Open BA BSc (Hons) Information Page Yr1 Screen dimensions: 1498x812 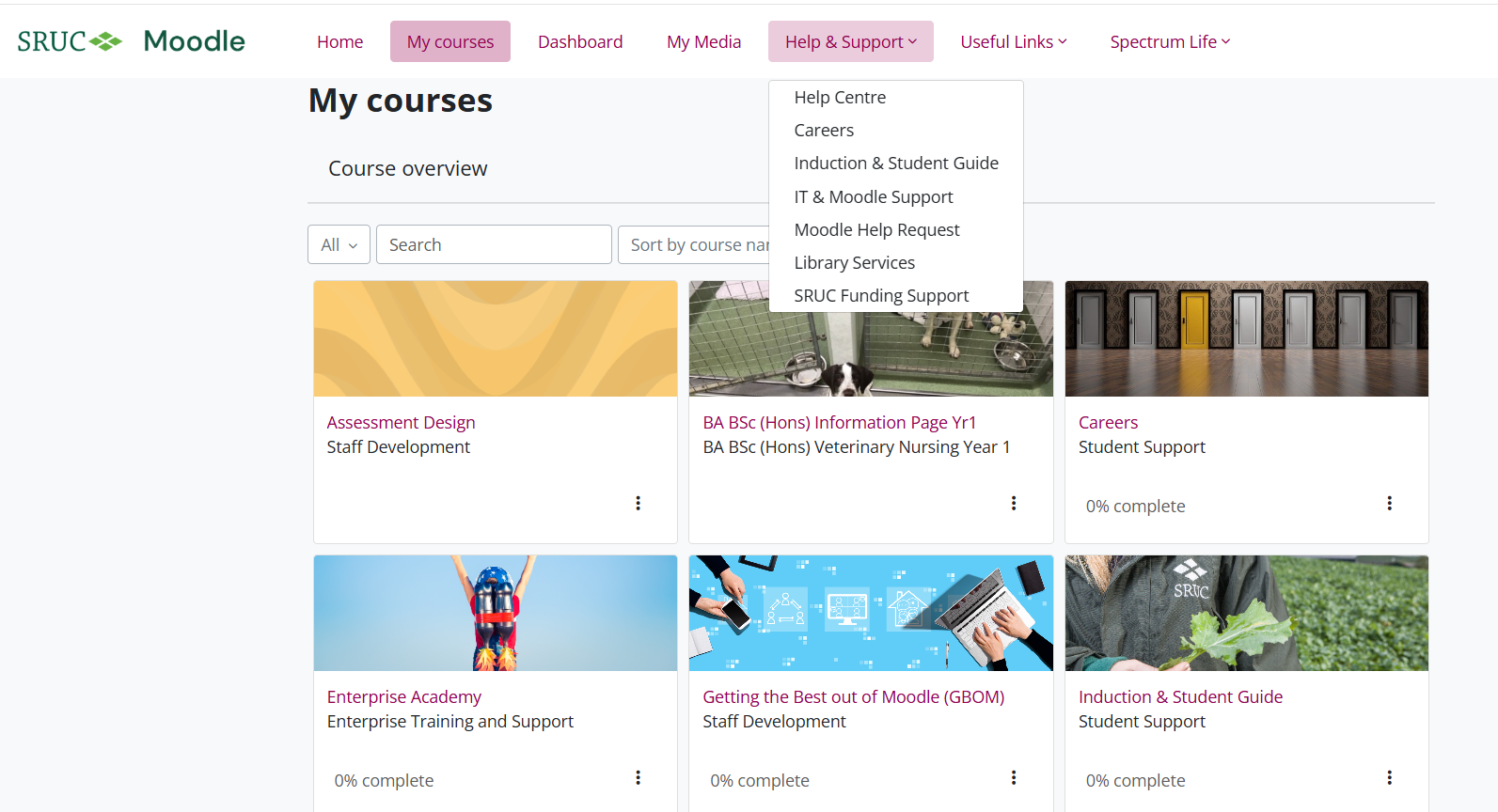point(840,423)
